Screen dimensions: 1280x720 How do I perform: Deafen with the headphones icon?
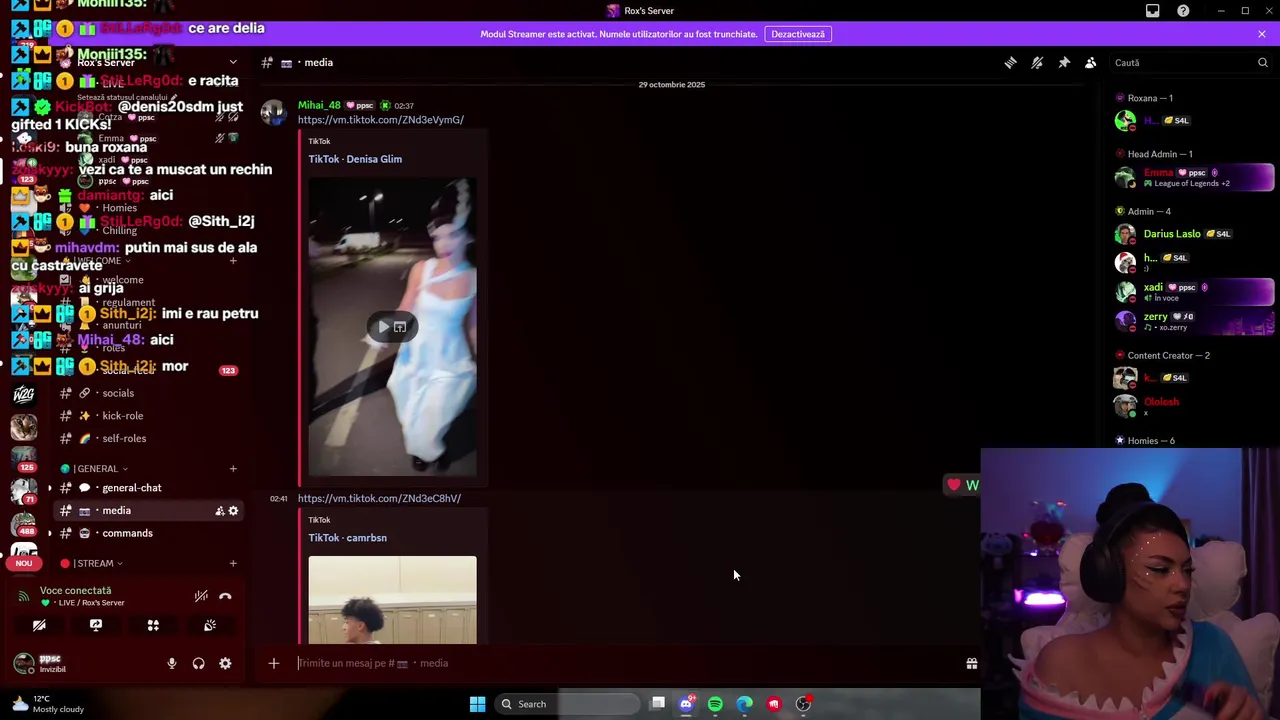tap(198, 663)
